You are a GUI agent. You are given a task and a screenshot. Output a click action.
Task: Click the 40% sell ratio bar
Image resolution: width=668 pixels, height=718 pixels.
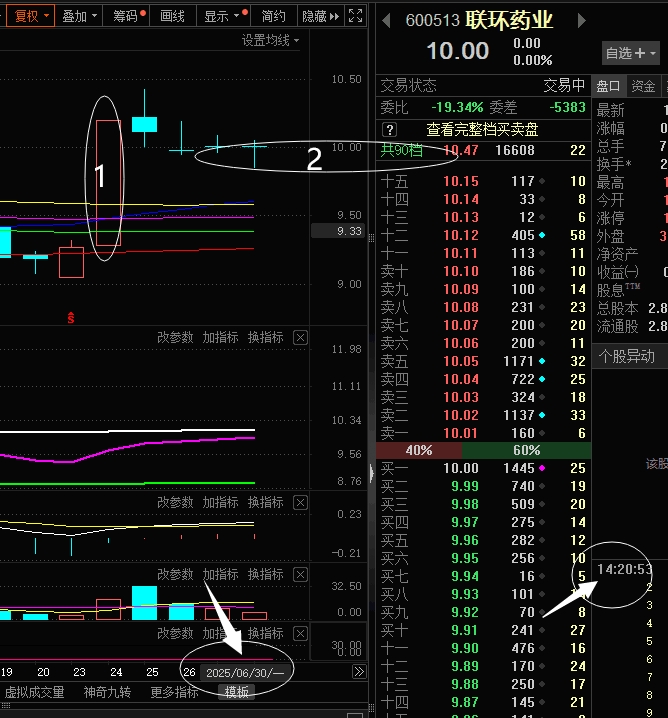[x=419, y=451]
